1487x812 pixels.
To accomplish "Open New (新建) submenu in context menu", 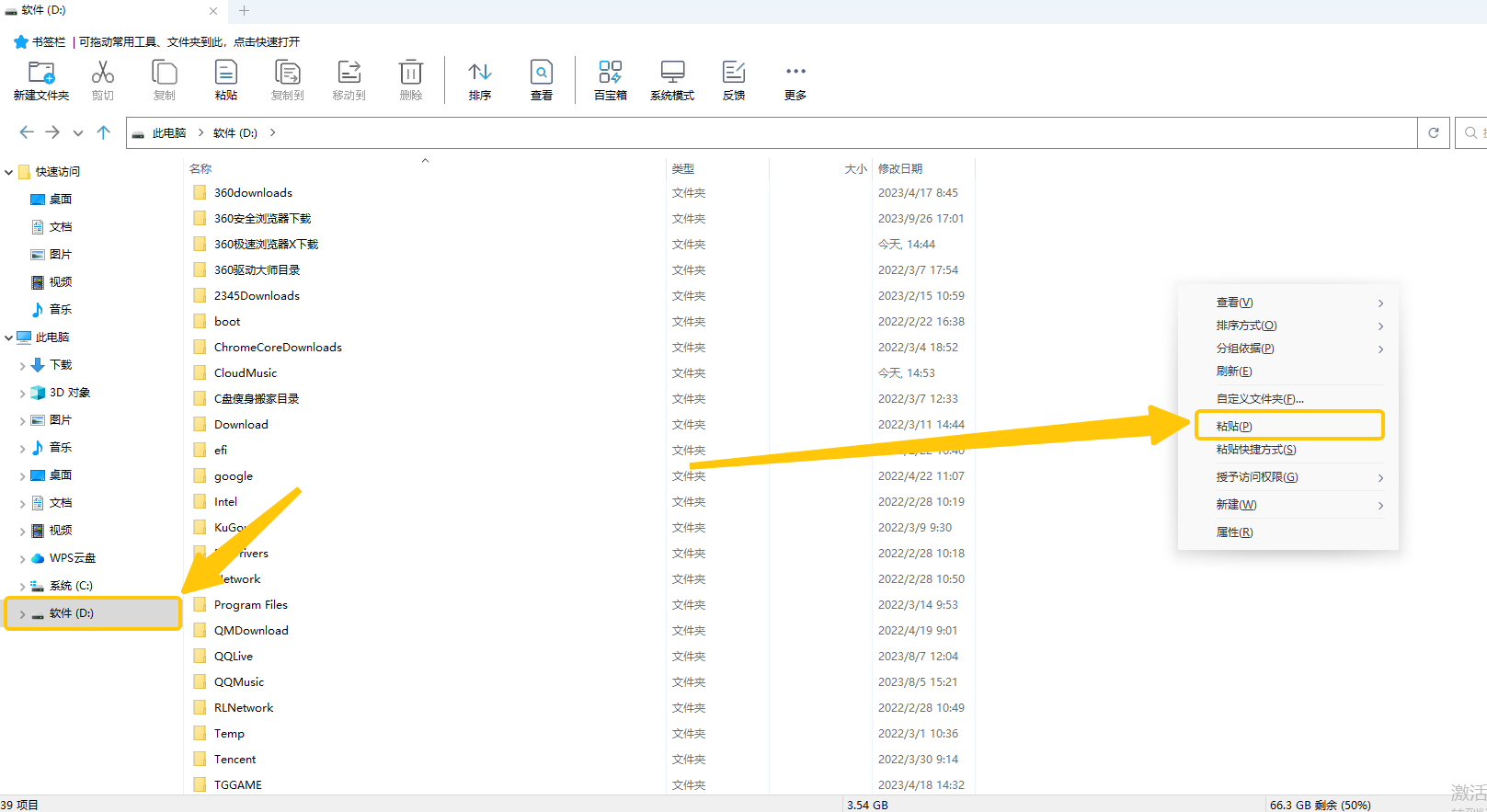I will 1236,505.
